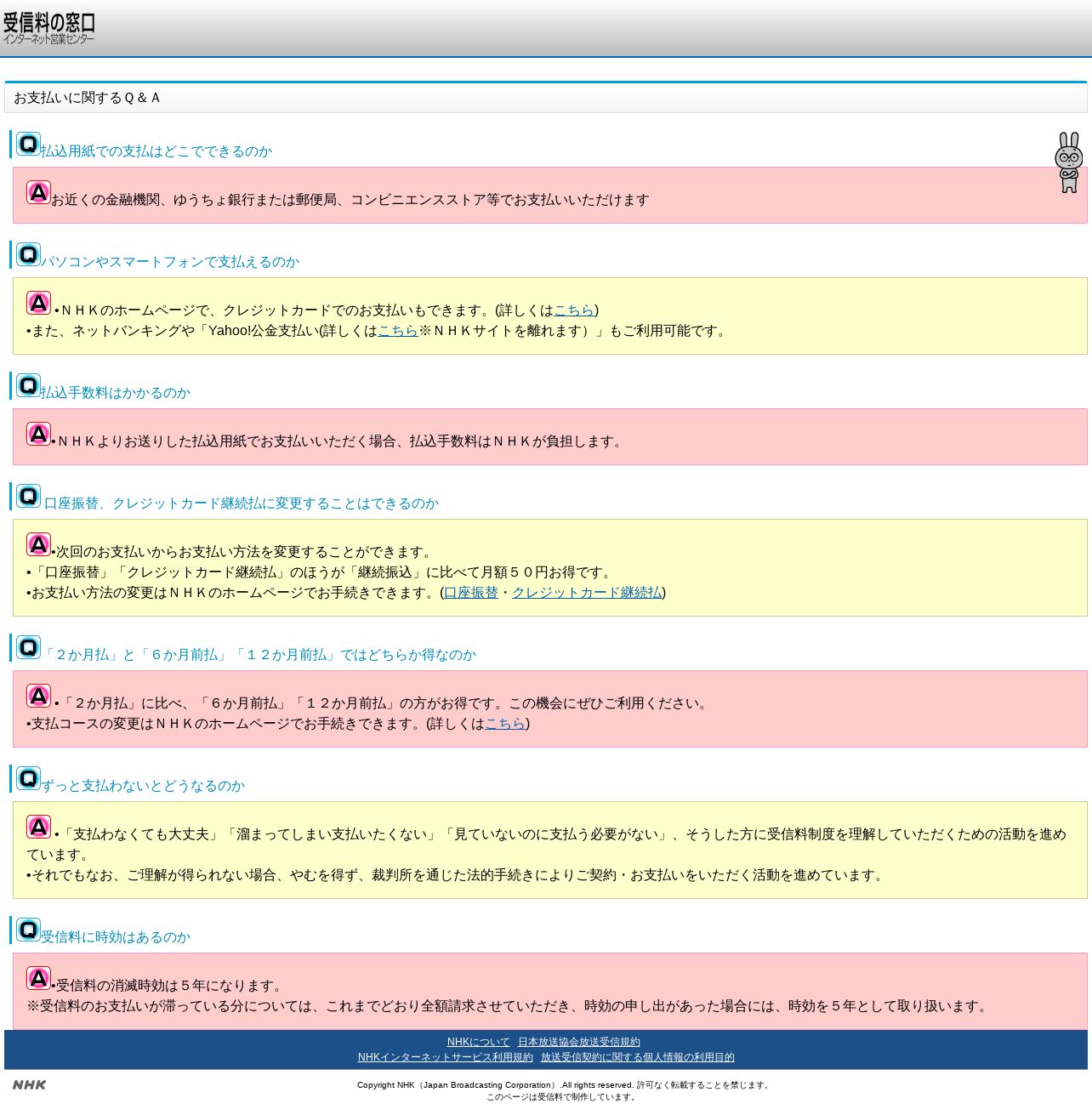Click the rabbit mascot character icon
1092x1115 pixels.
click(x=1069, y=162)
